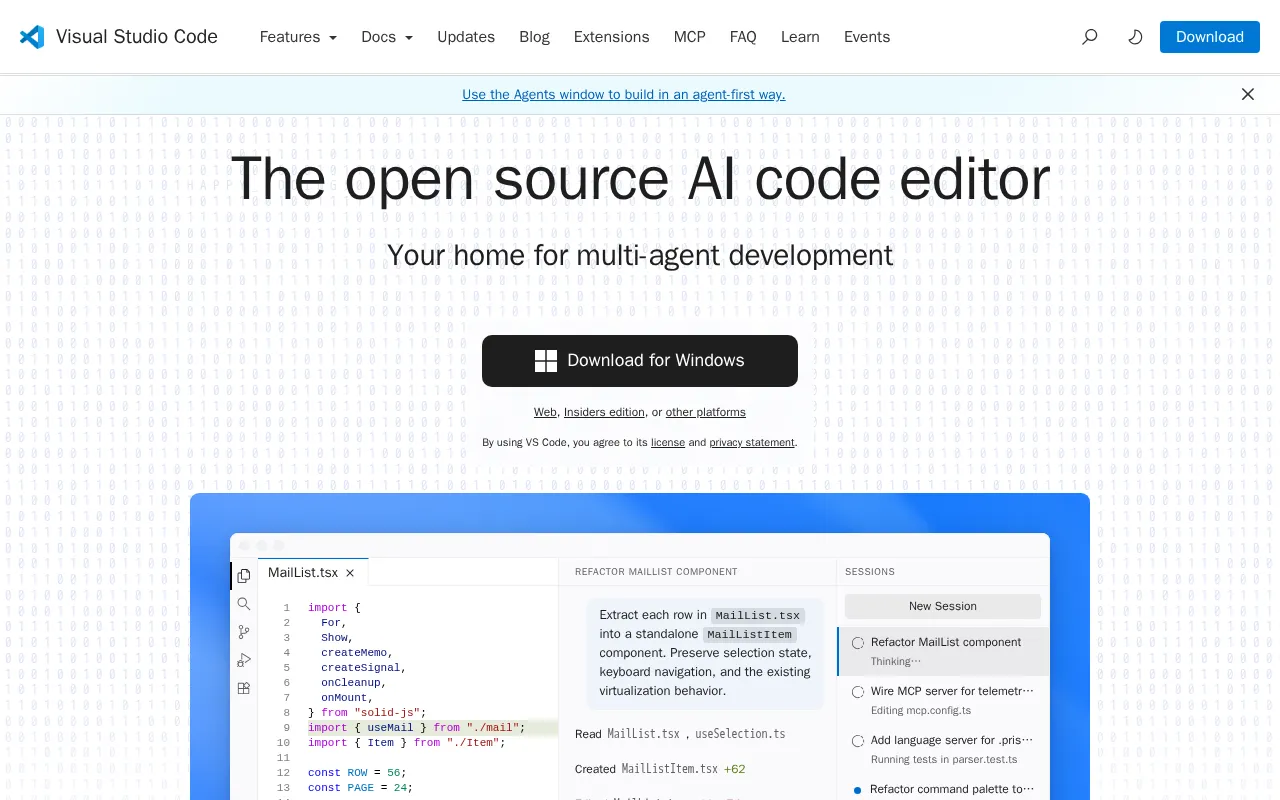Expand the Docs dropdown menu
This screenshot has width=1280, height=800.
[x=387, y=37]
